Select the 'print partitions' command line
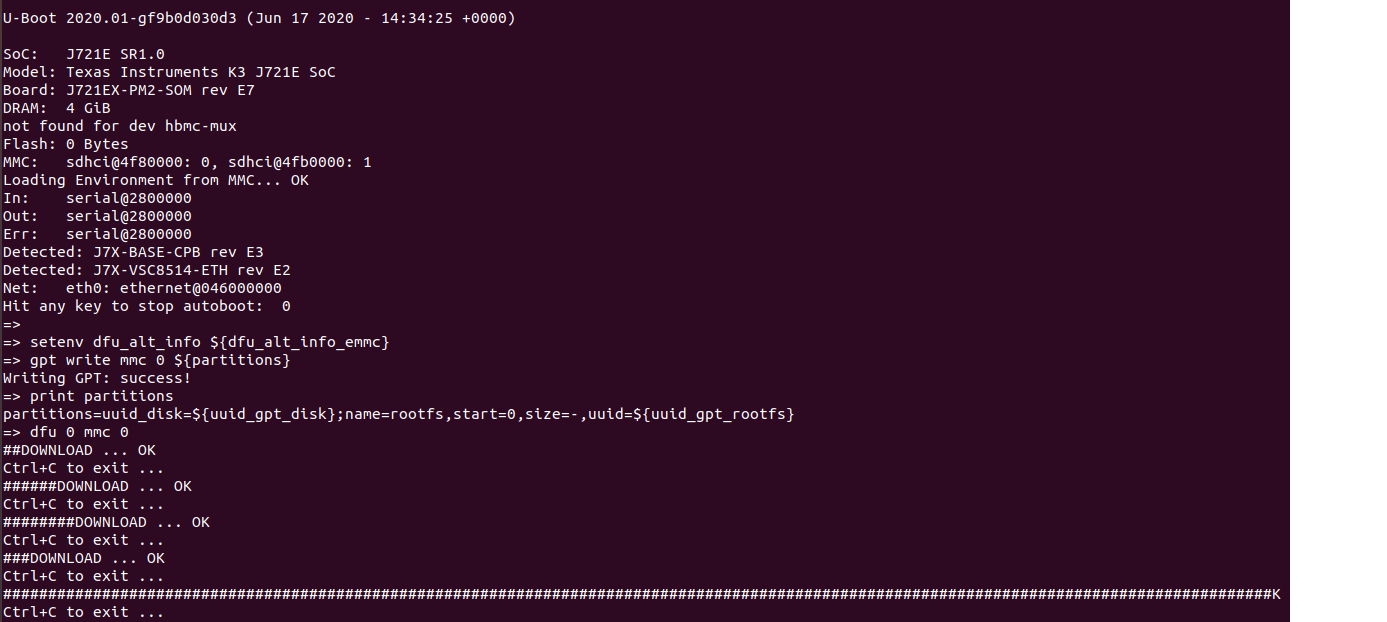The image size is (1387, 622). (88, 396)
